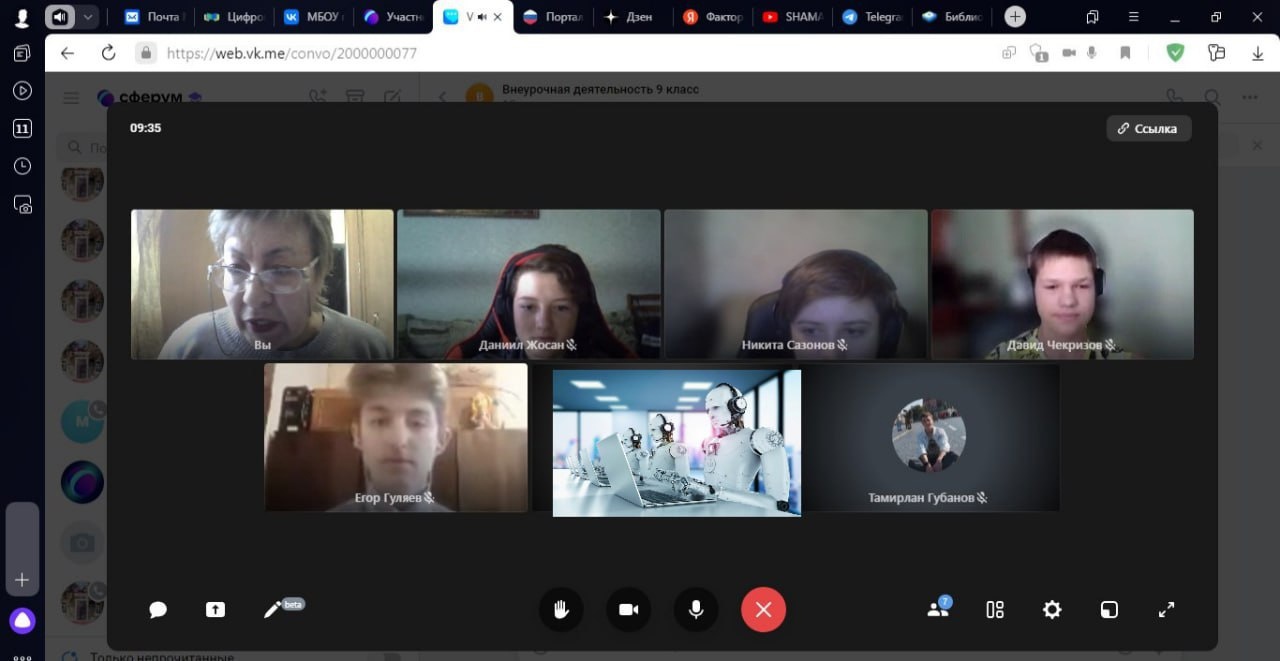Switch to the Telegram browser tab

pos(871,17)
